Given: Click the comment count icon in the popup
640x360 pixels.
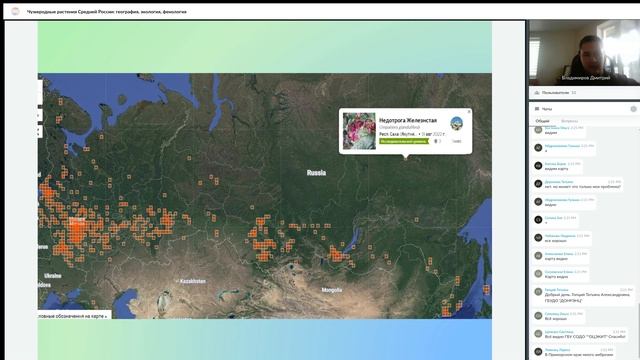Looking at the screenshot, I should click(437, 141).
